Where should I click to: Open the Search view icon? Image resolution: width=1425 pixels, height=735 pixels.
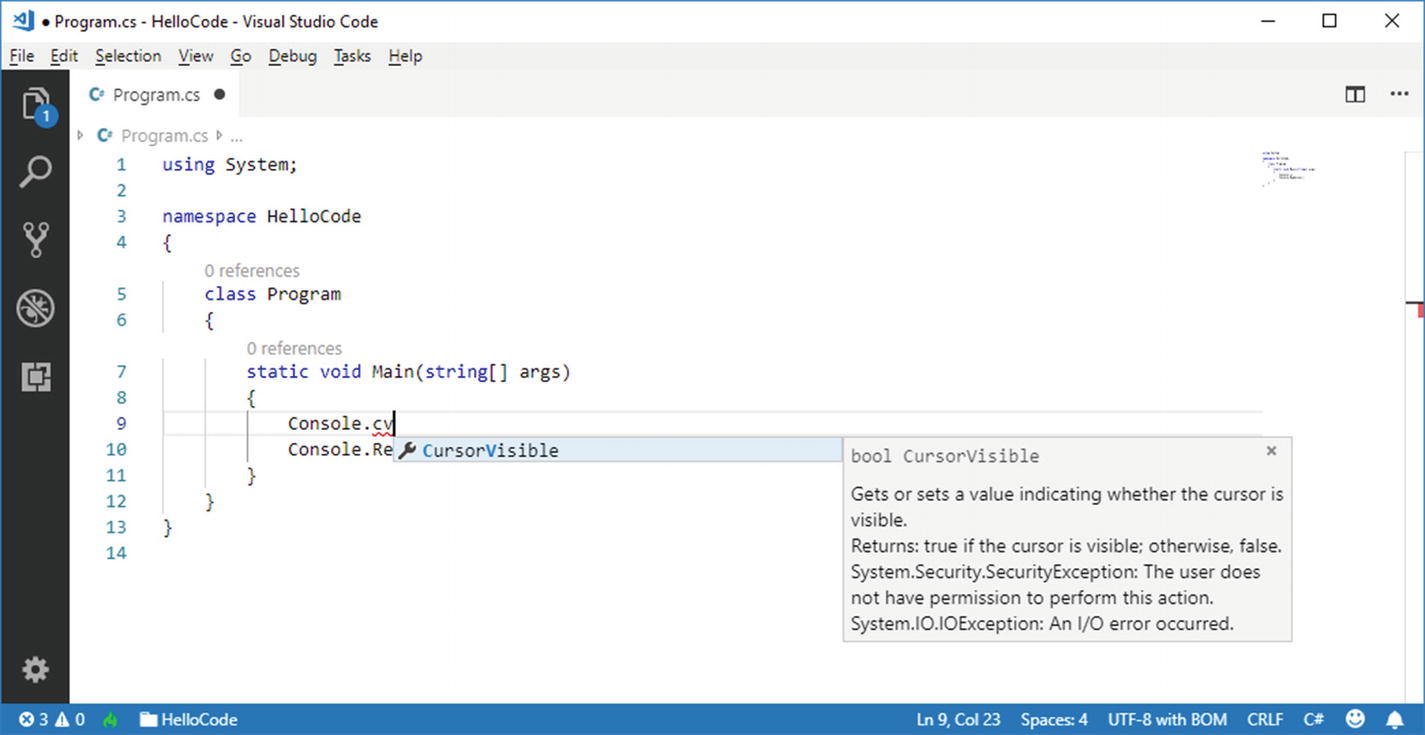(35, 172)
